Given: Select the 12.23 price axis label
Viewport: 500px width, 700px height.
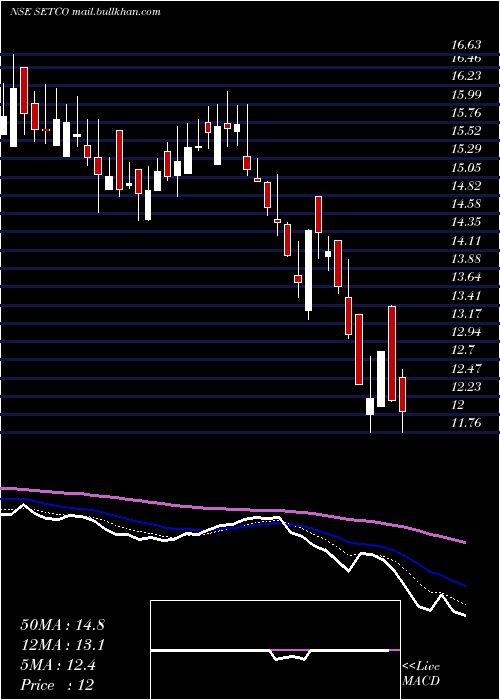Looking at the screenshot, I should (466, 387).
